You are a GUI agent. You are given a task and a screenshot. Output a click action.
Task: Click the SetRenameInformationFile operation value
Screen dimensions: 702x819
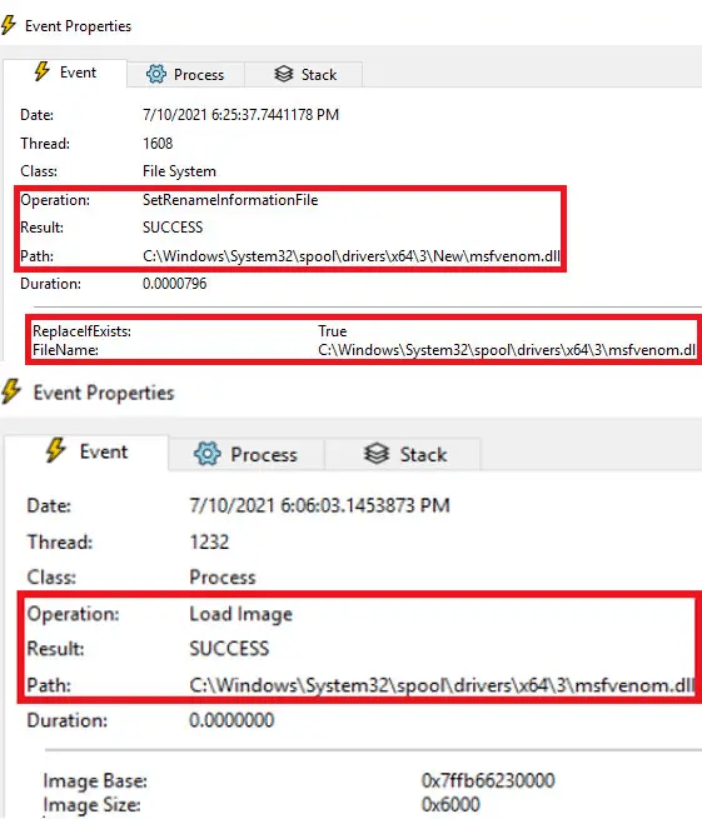230,200
